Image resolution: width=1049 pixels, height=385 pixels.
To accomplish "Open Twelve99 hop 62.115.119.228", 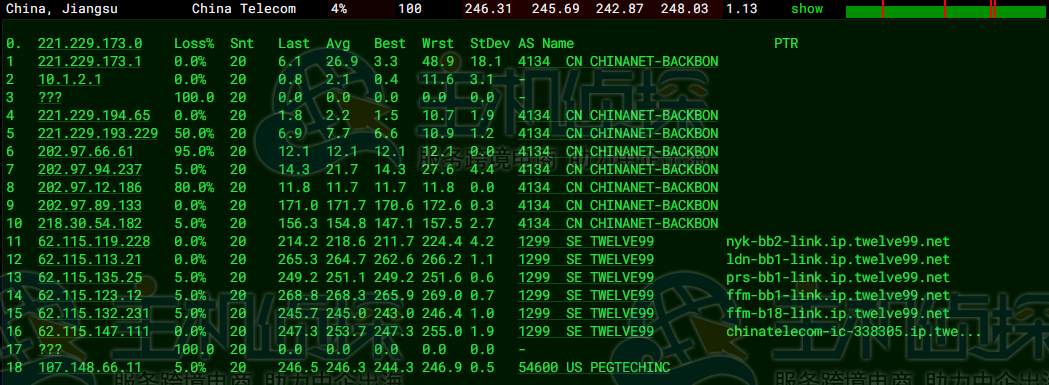I will pyautogui.click(x=94, y=241).
